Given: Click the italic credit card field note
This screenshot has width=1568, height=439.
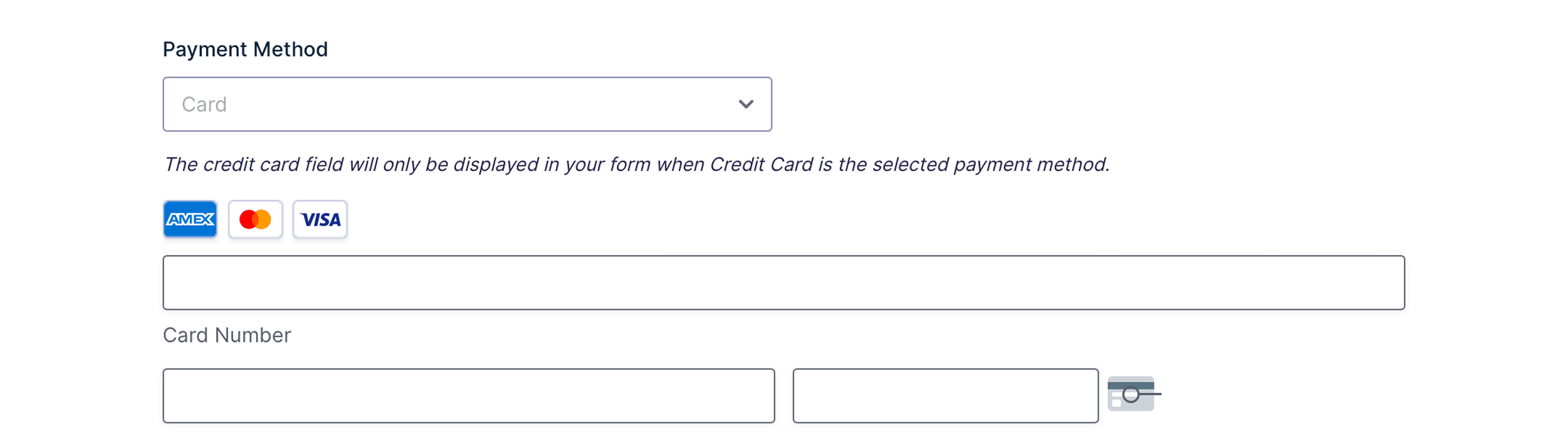Looking at the screenshot, I should point(636,164).
